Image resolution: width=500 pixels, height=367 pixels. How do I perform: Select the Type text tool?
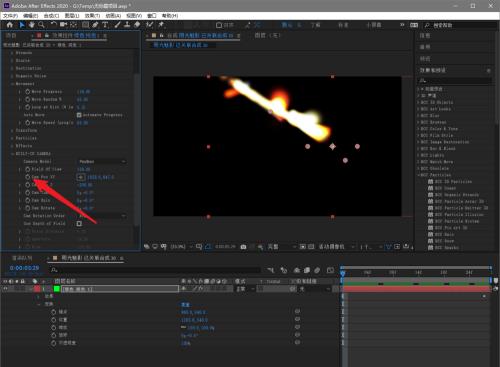[105, 25]
